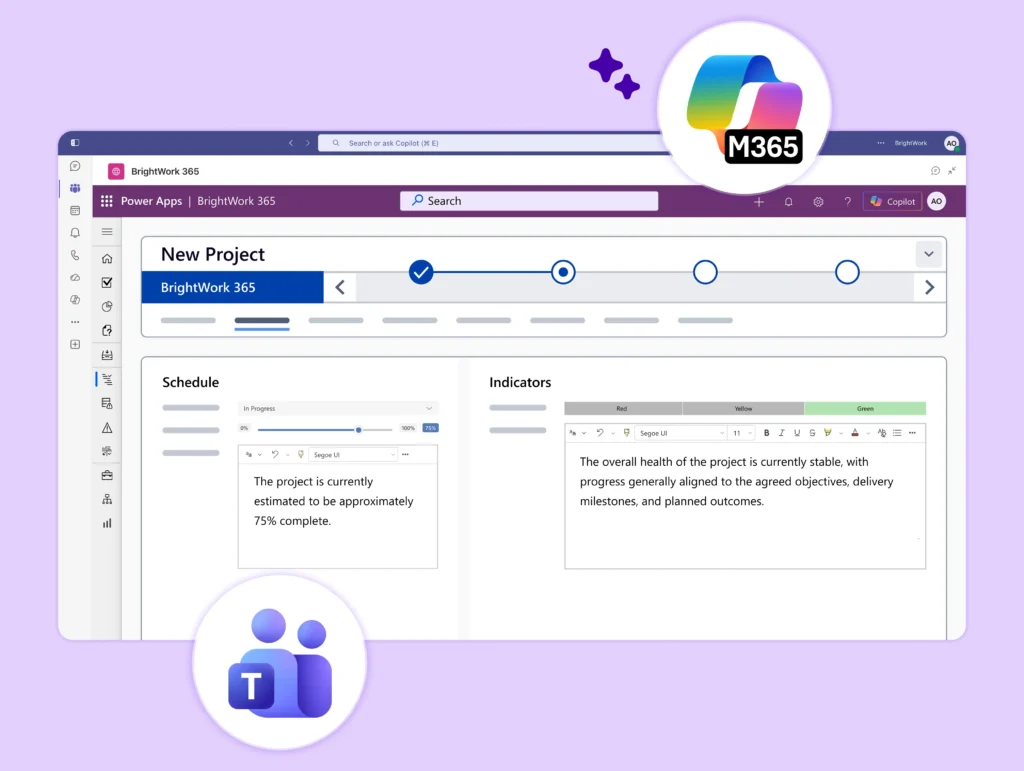
Task: Apply red font color in Indicators editor
Action: (855, 433)
